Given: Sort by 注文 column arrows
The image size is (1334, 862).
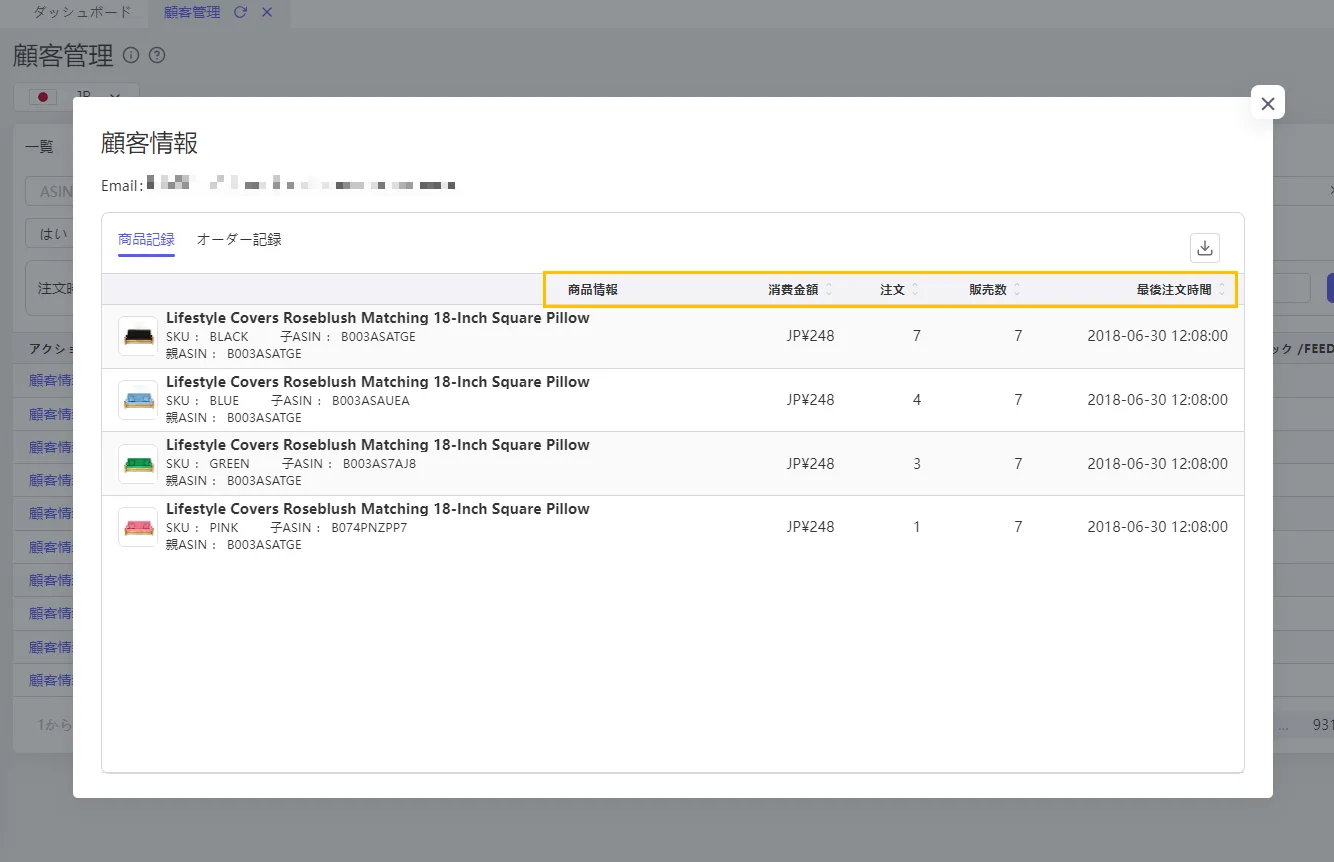Looking at the screenshot, I should (x=915, y=290).
